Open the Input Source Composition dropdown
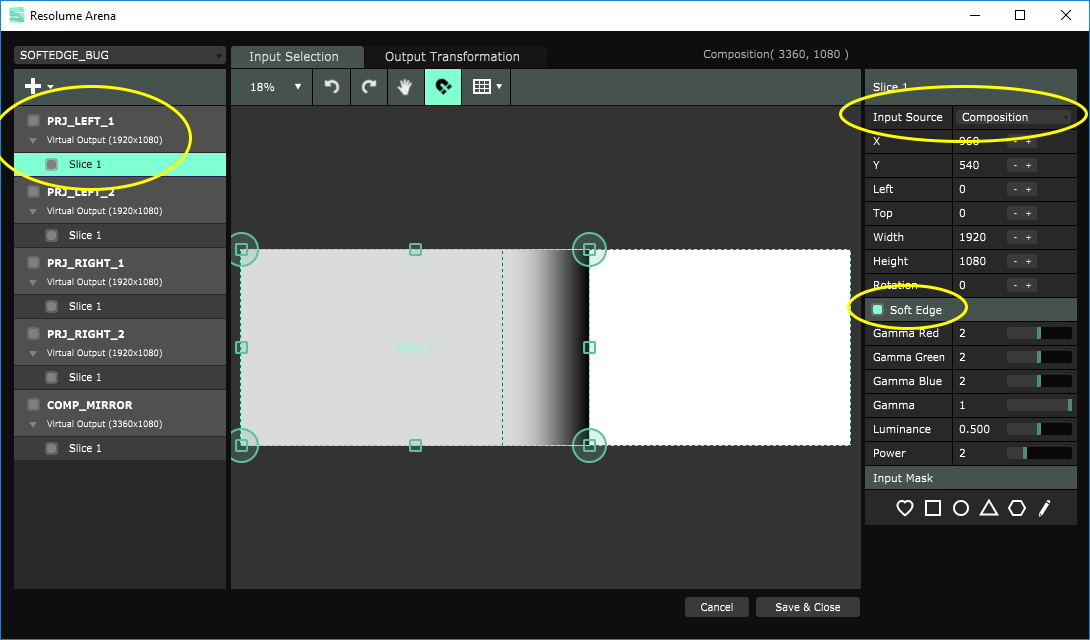1090x640 pixels. click(x=1014, y=117)
